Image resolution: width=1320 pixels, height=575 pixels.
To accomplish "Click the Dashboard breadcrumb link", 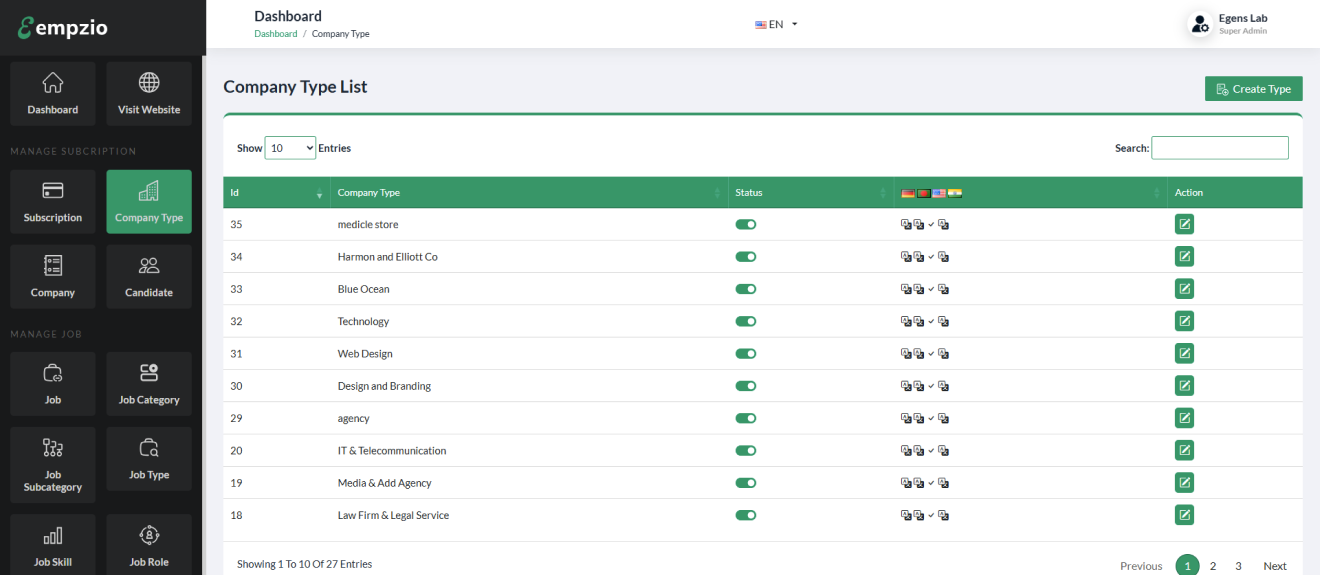I will (276, 34).
